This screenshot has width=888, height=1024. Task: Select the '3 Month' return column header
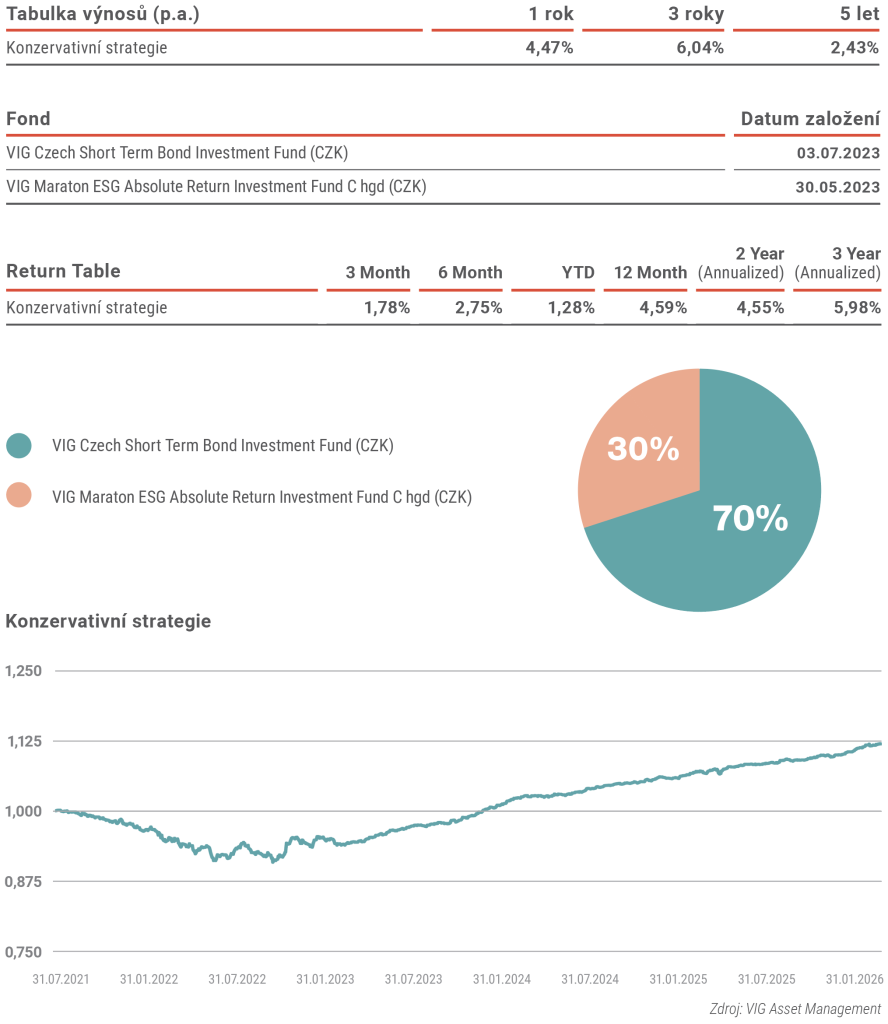pyautogui.click(x=377, y=272)
